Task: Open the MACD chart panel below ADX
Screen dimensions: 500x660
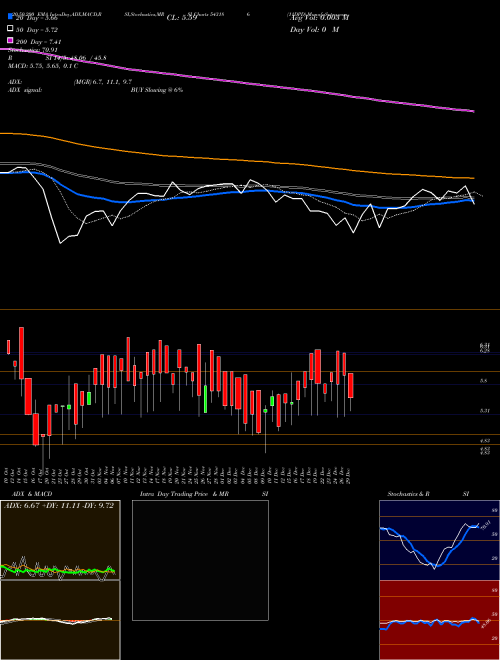Action: coord(60,620)
